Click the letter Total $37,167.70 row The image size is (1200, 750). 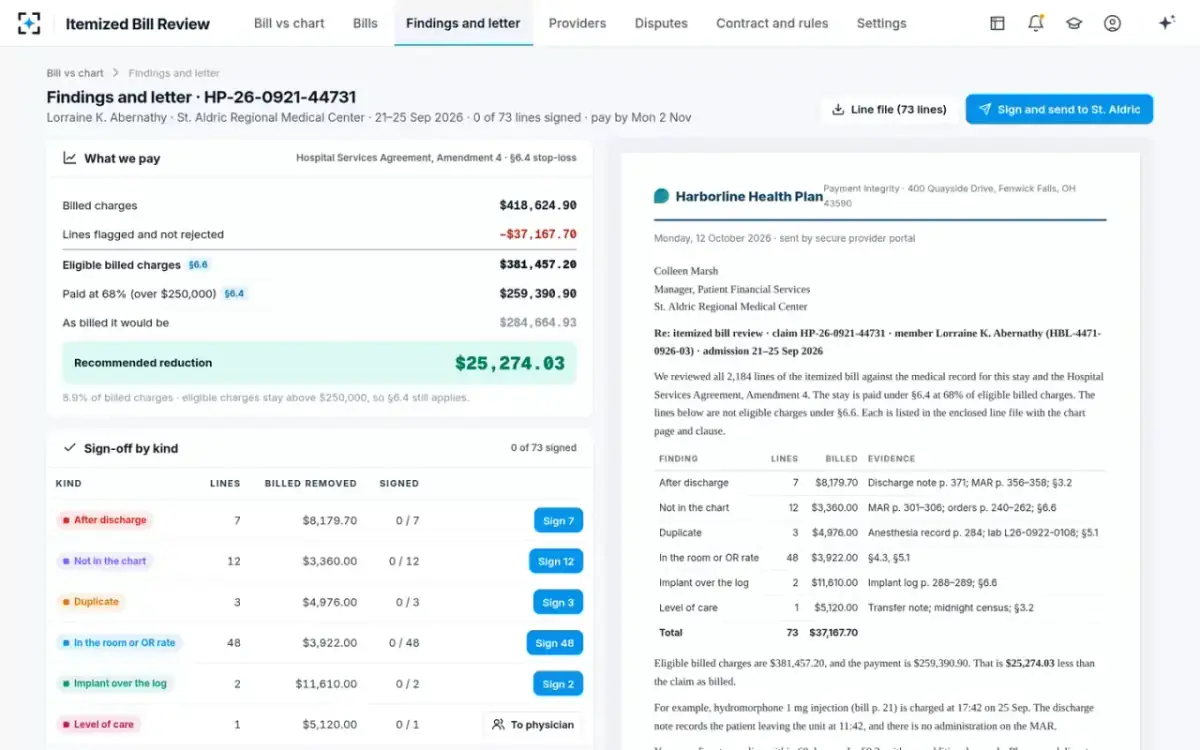(880, 633)
